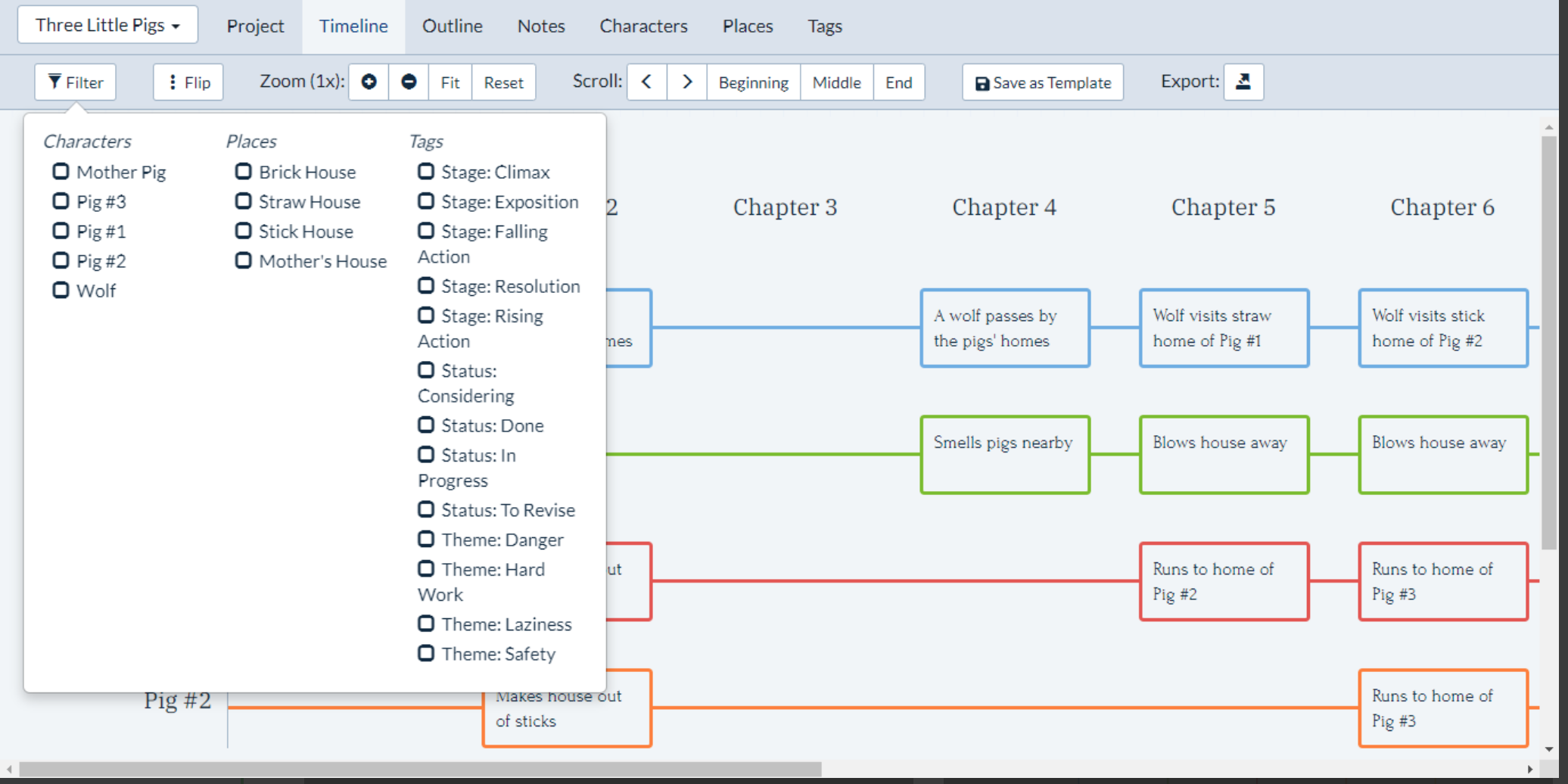Select the Status: Done filter
1568x784 pixels.
pyautogui.click(x=425, y=425)
